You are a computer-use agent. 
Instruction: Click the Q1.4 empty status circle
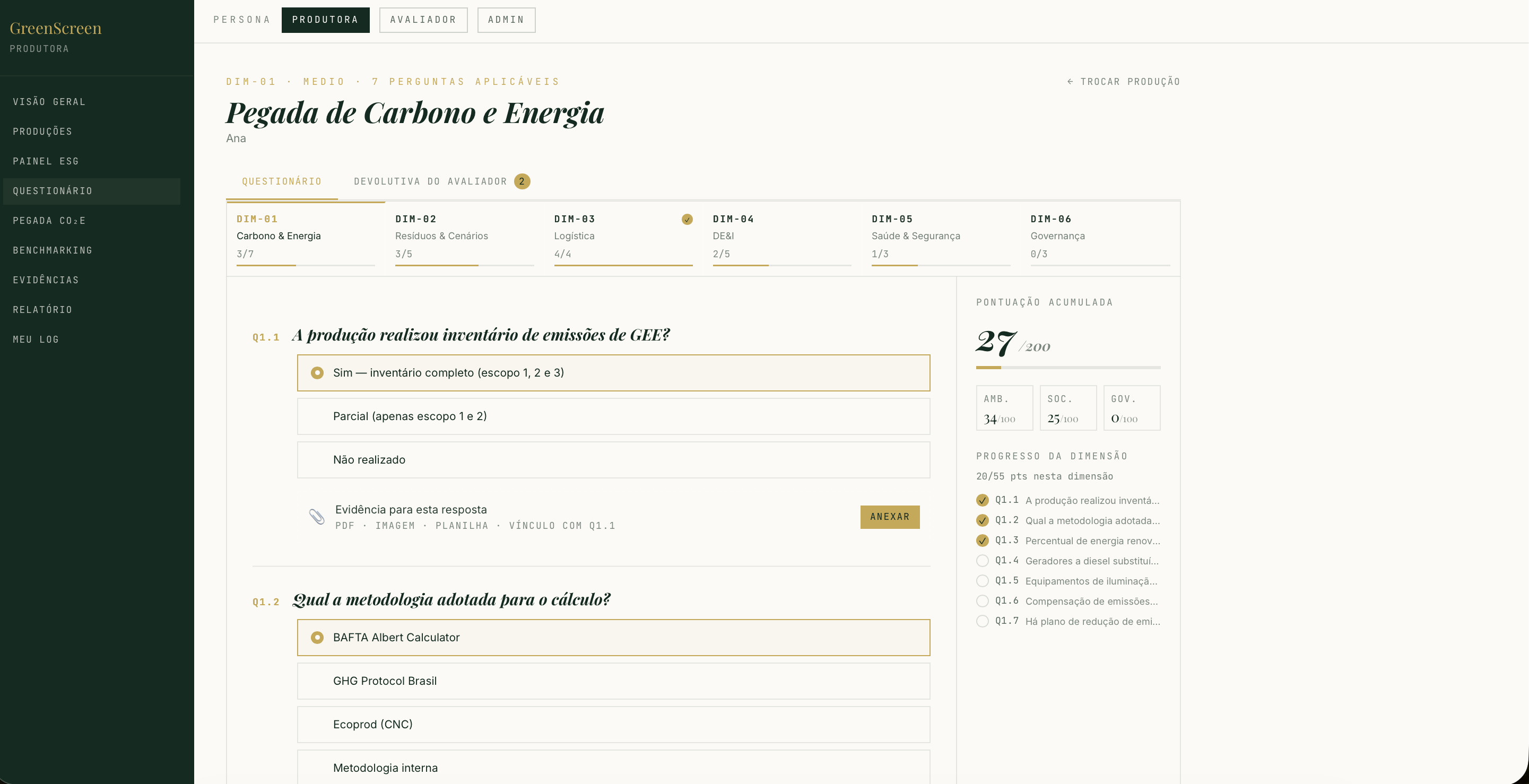pyautogui.click(x=983, y=561)
